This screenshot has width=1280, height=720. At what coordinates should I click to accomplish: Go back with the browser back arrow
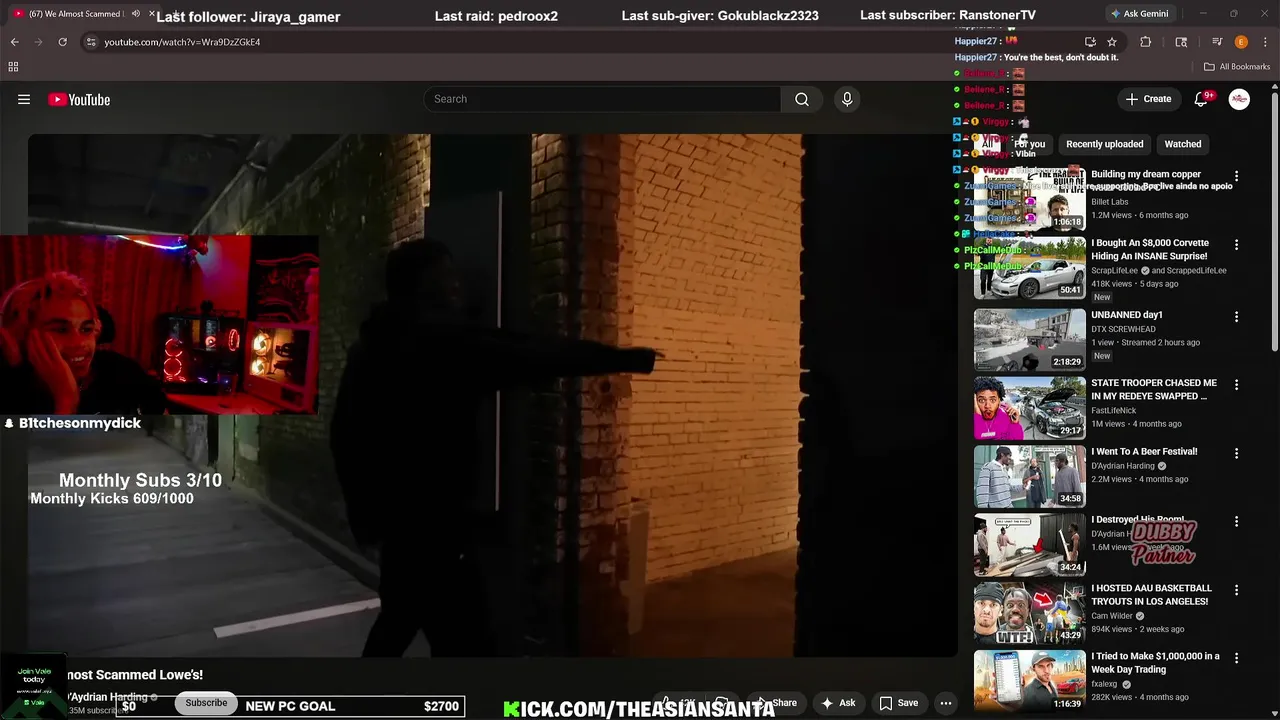pyautogui.click(x=14, y=42)
